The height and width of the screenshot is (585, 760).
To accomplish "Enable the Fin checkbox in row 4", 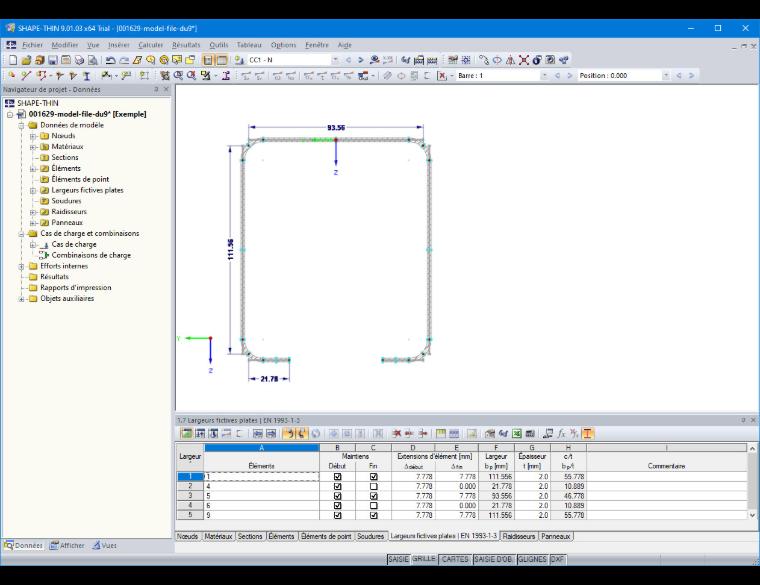I will [373, 506].
